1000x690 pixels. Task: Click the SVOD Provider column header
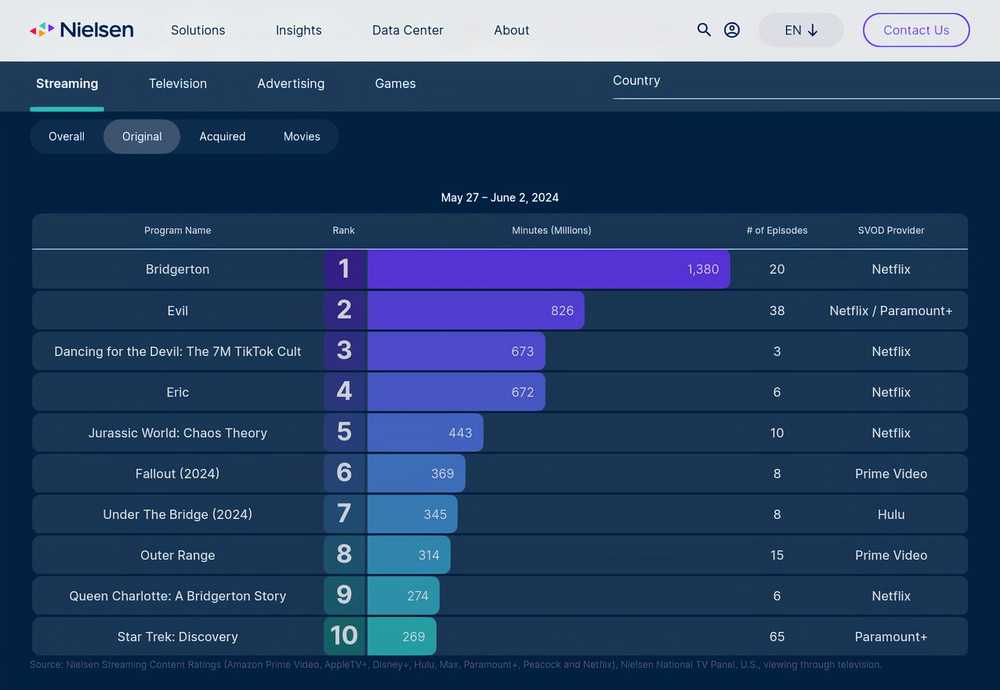(x=891, y=230)
